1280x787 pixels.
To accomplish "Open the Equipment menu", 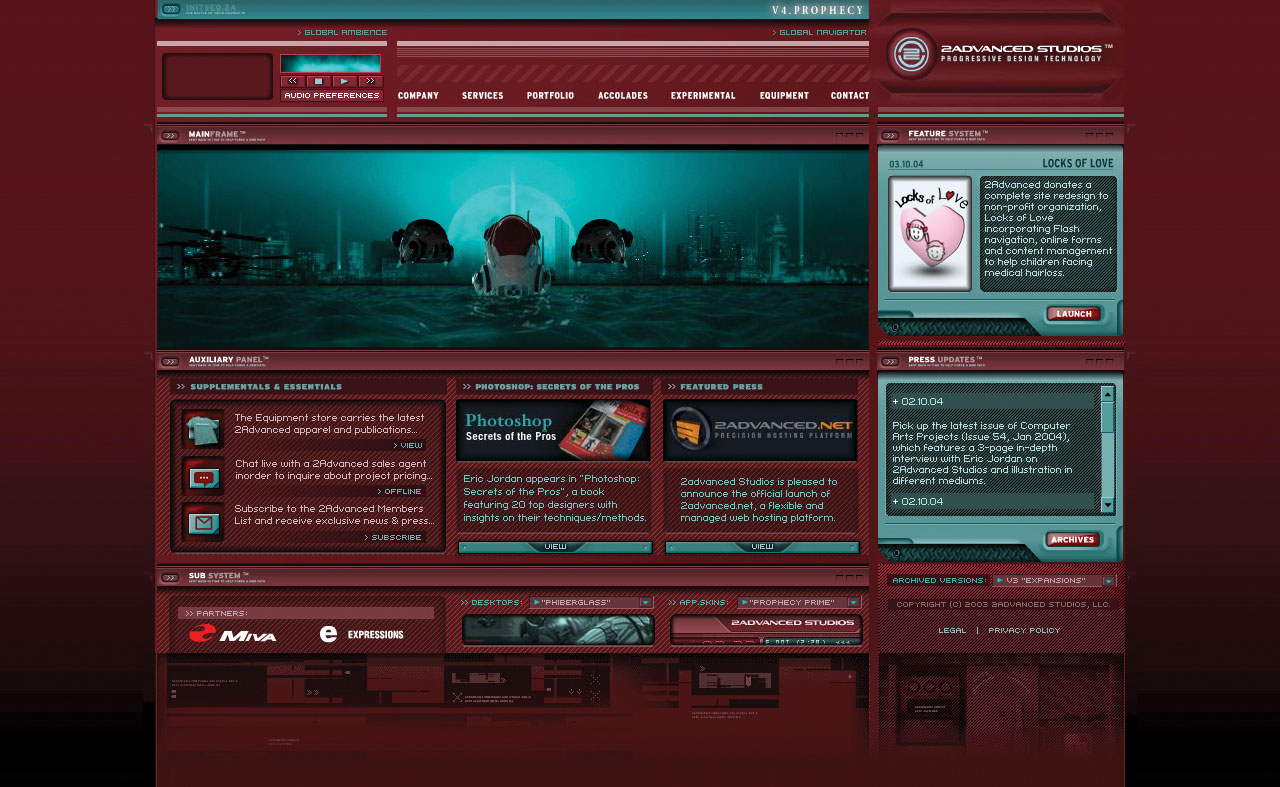I will tap(784, 96).
